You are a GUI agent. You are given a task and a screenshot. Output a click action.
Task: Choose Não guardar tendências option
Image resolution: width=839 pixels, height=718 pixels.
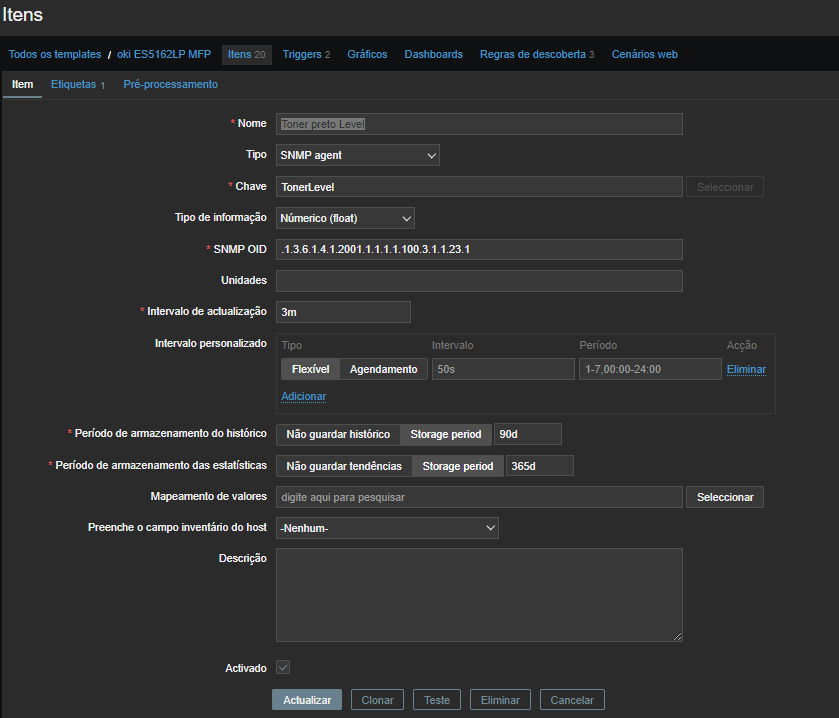344,466
